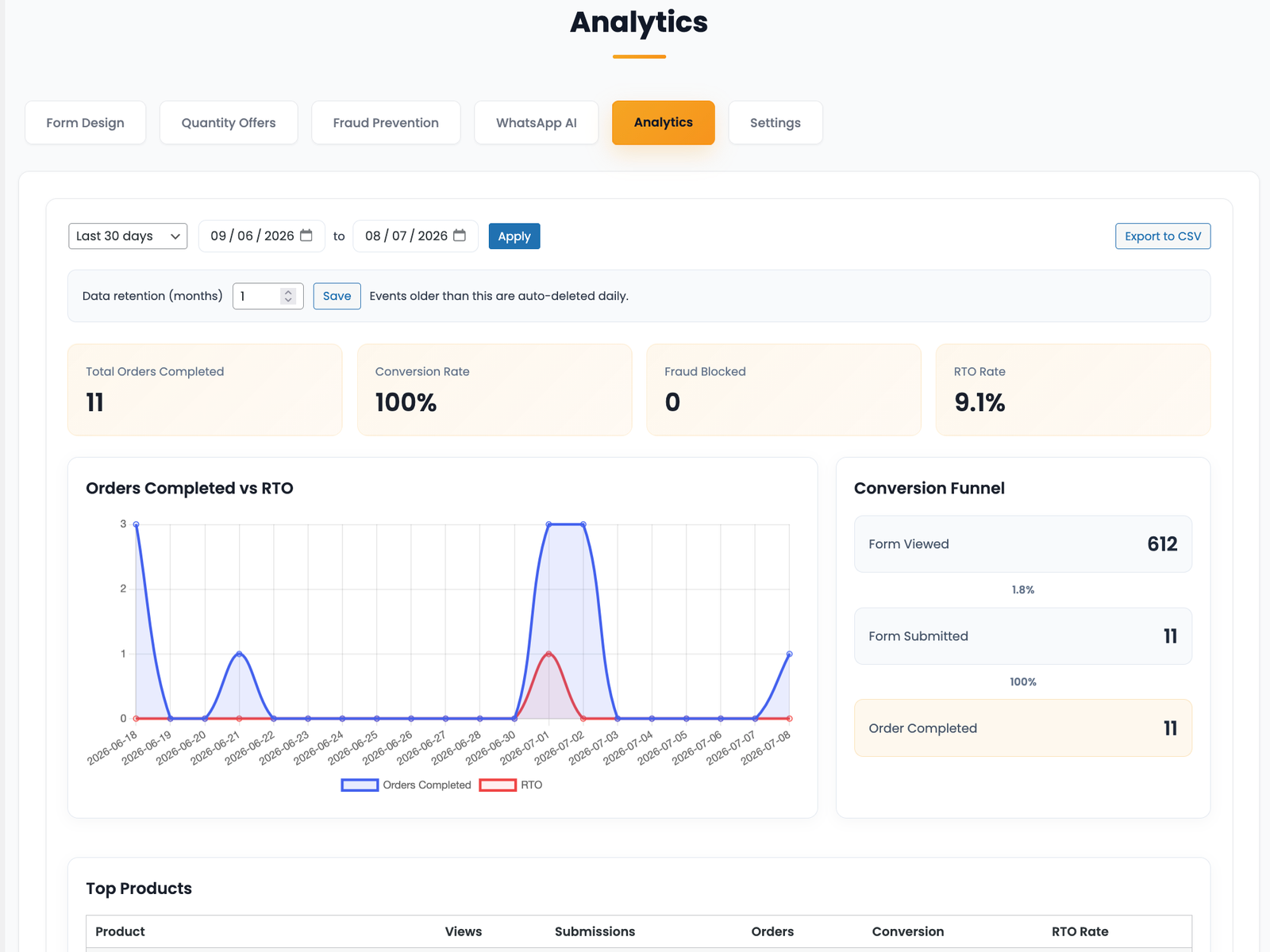Save the data retention setting
Viewport: 1270px width, 952px height.
coord(337,296)
